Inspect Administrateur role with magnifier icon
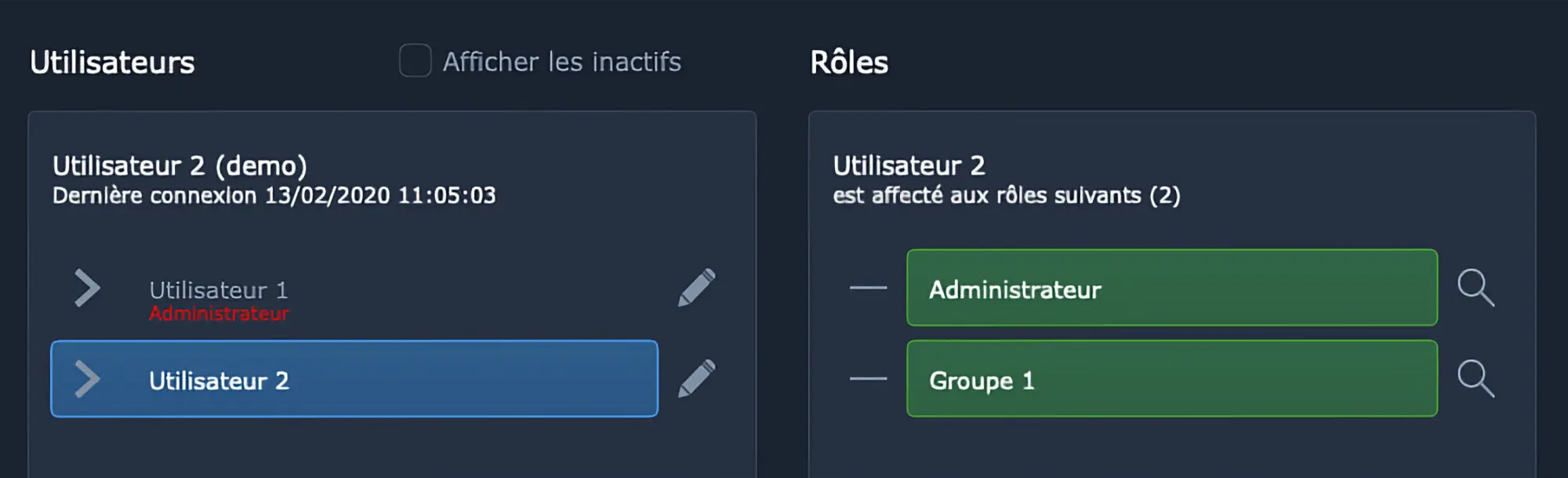The width and height of the screenshot is (1568, 478). tap(1475, 288)
